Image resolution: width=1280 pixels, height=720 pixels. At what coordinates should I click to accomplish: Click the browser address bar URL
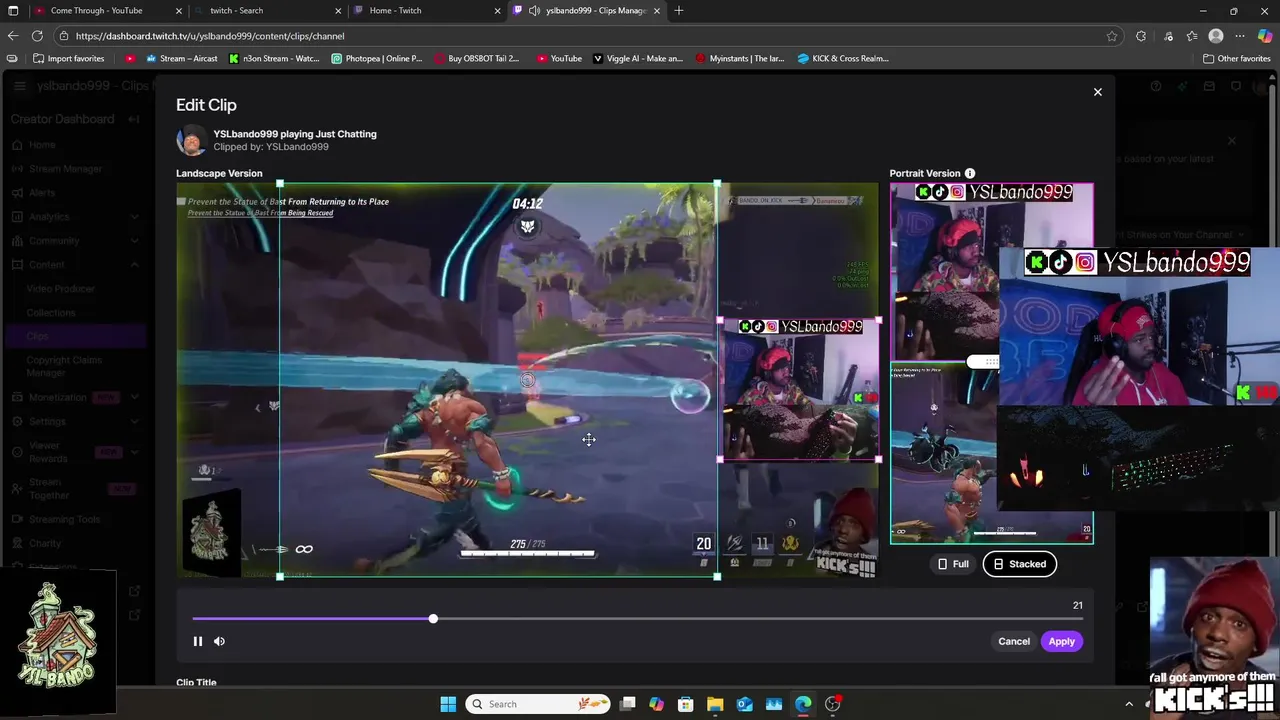pos(210,36)
